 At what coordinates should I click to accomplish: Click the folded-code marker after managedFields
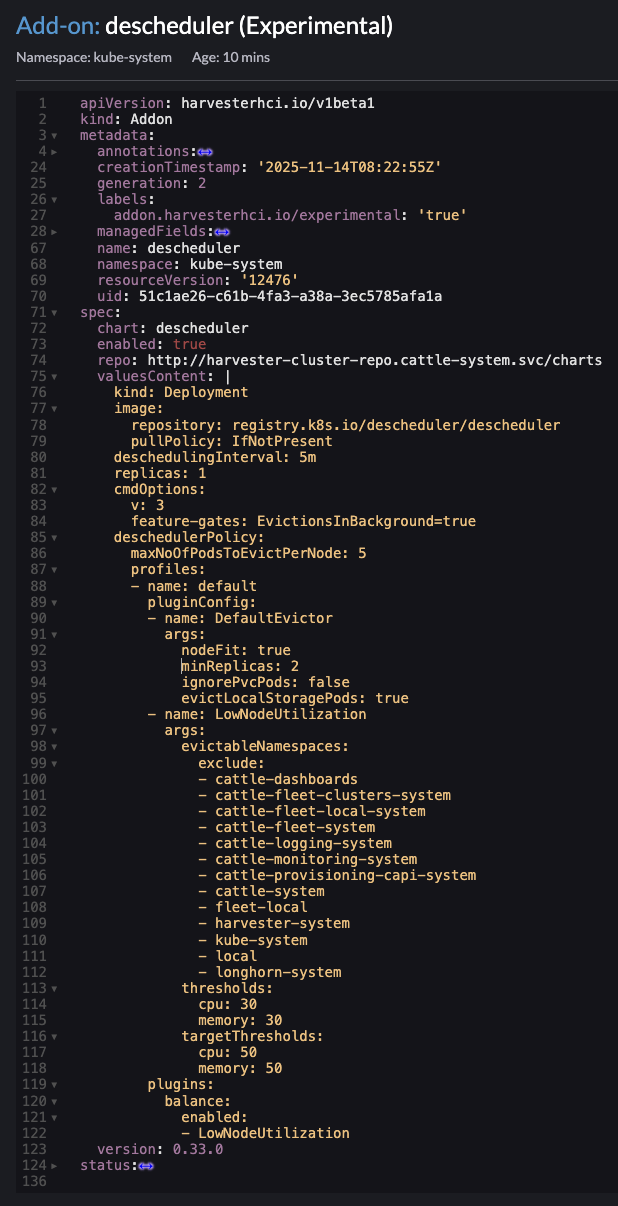[x=222, y=231]
